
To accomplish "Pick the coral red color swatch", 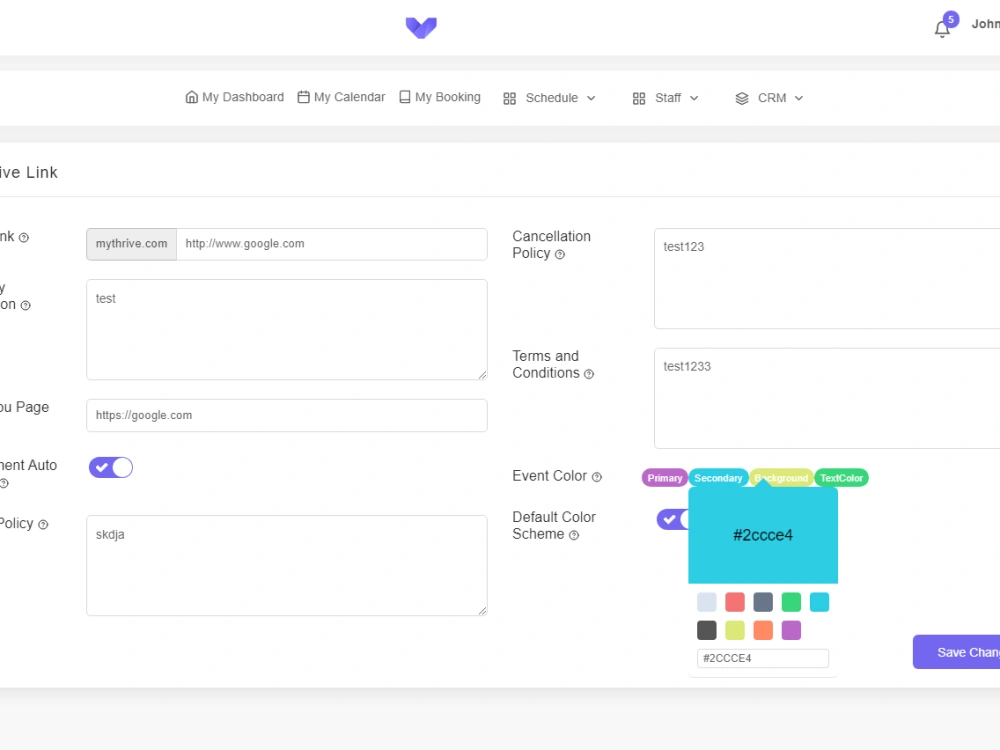I will [x=735, y=602].
